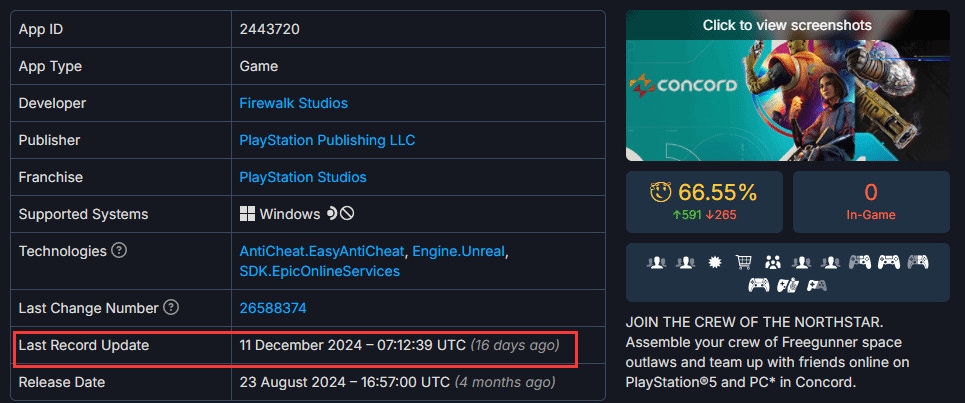Open the PlayStation Studios franchise link
The height and width of the screenshot is (403, 965).
[x=303, y=177]
